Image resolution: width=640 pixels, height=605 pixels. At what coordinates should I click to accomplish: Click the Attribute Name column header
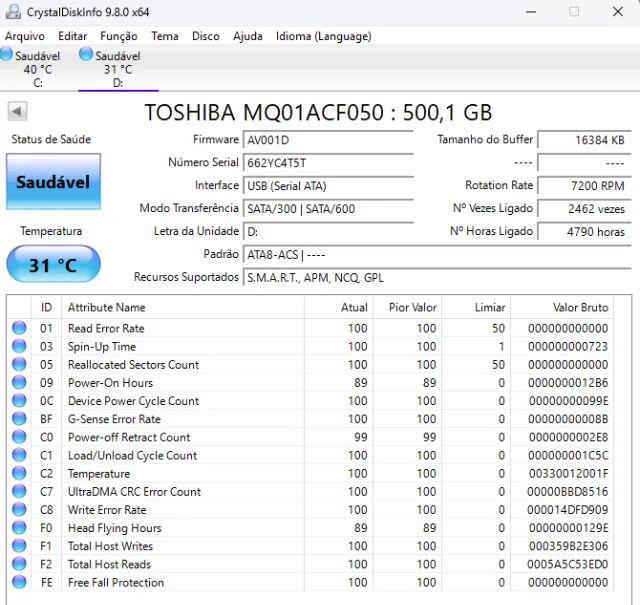(x=183, y=307)
